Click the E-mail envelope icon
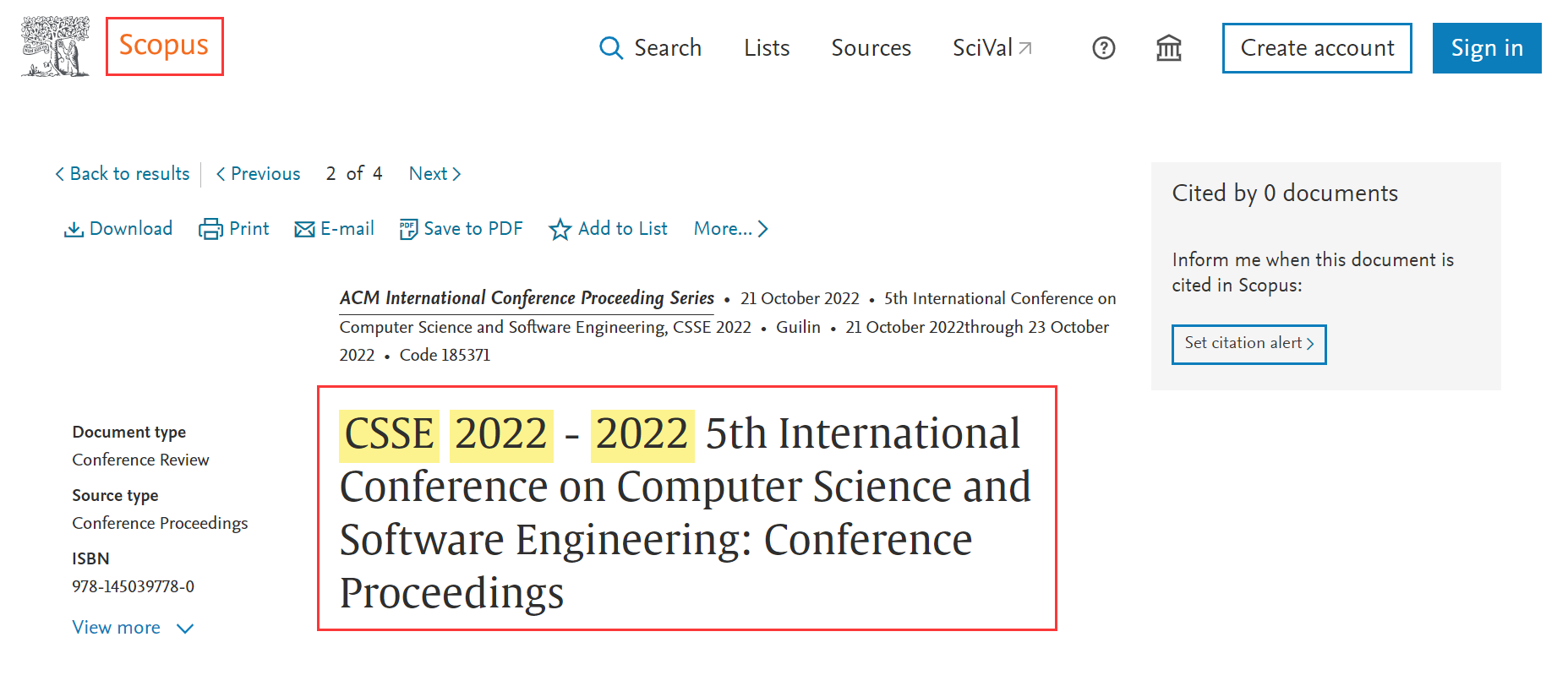Viewport: 1568px width, 697px height. [x=304, y=230]
